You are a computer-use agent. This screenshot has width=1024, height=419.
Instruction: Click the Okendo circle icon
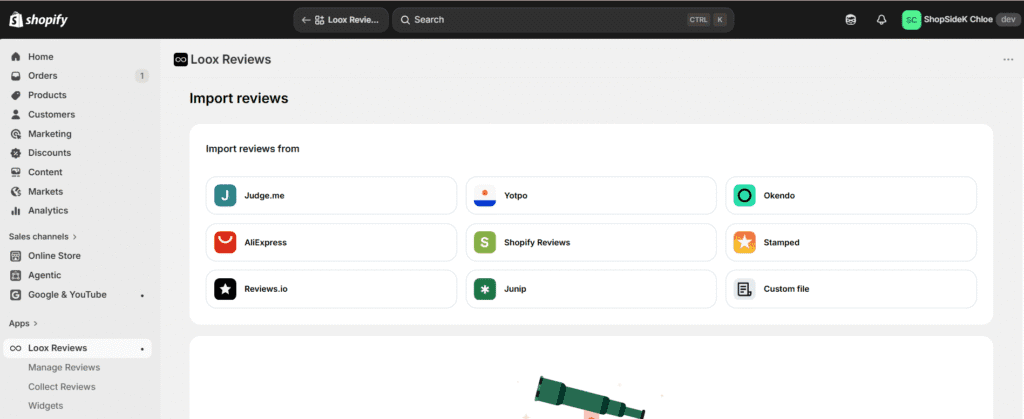(x=744, y=195)
